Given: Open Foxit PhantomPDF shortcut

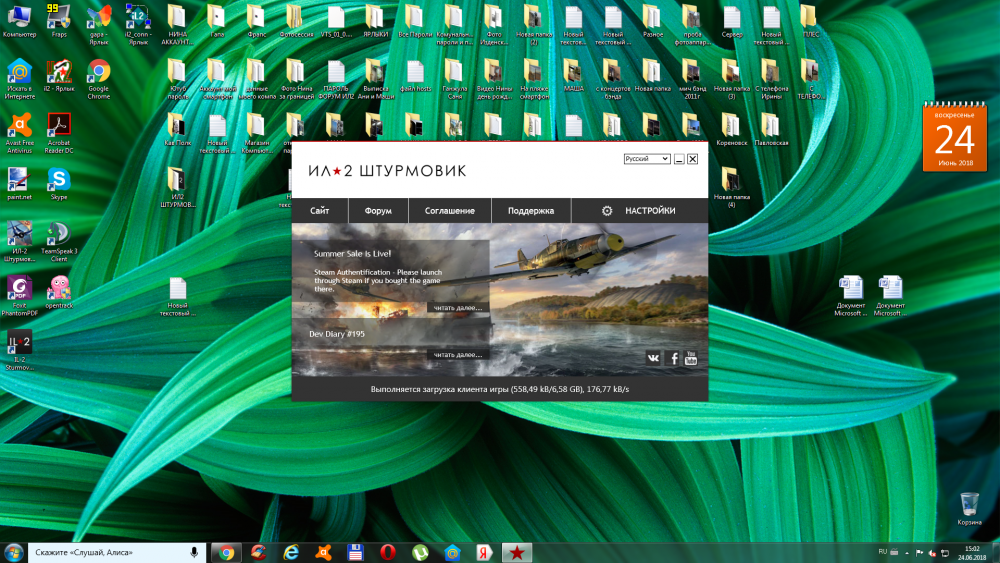Looking at the screenshot, I should pyautogui.click(x=19, y=295).
